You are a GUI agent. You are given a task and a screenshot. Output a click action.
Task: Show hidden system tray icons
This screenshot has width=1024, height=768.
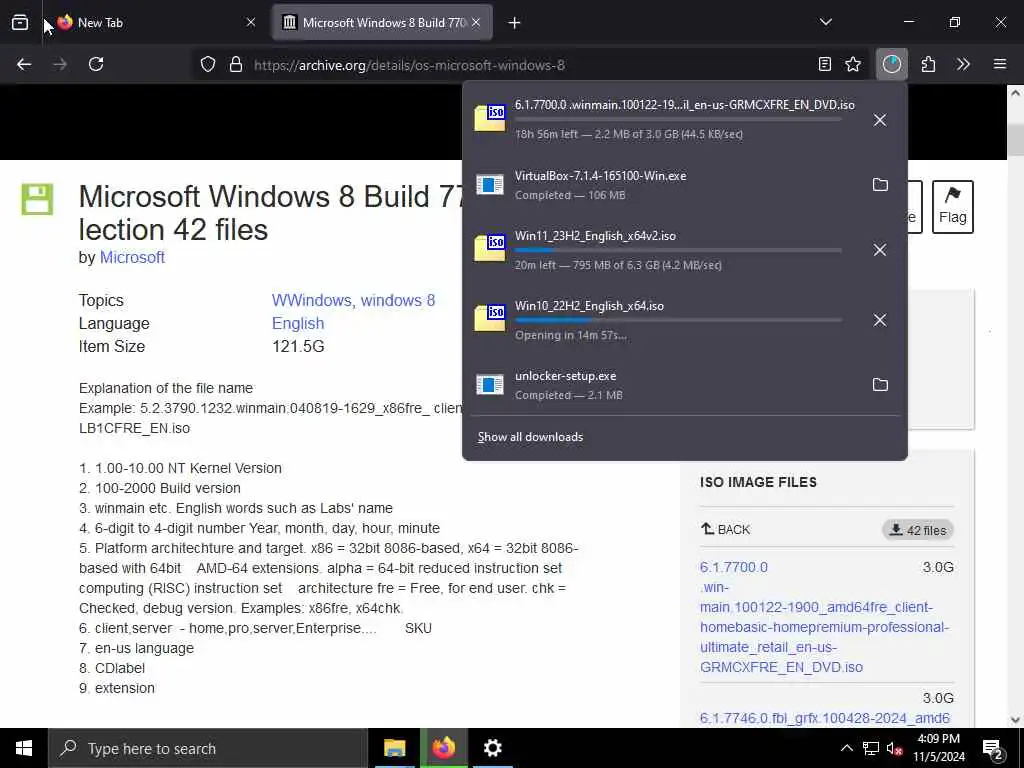point(846,748)
